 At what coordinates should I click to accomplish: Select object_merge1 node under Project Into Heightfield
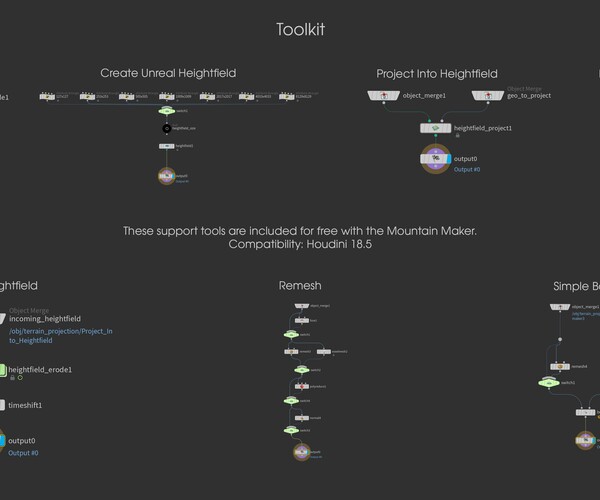tap(383, 95)
